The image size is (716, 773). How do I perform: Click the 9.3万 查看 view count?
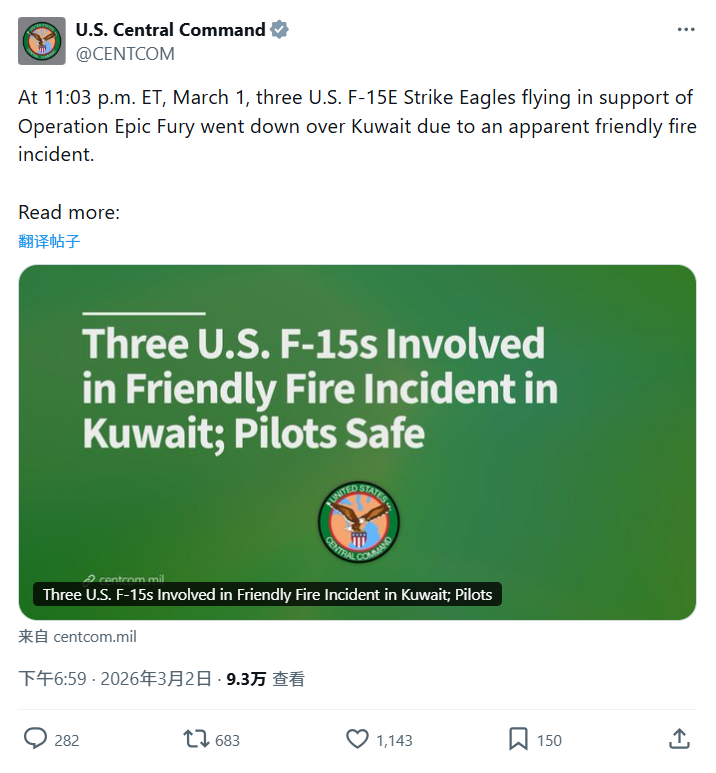(265, 679)
